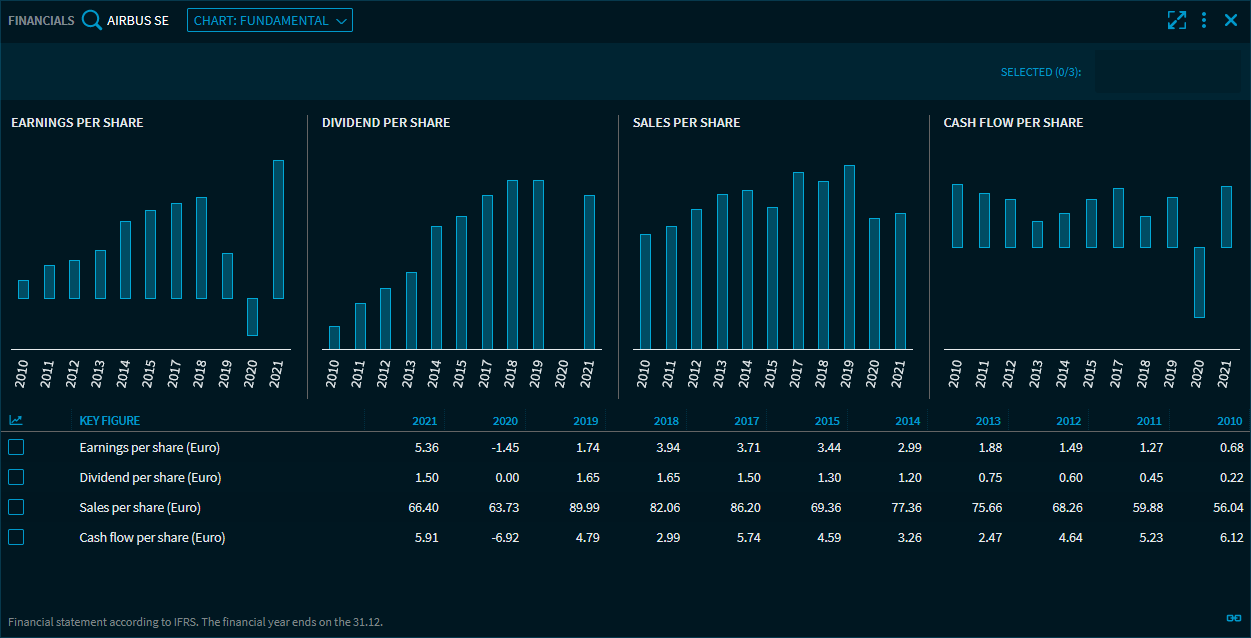The image size is (1251, 638).
Task: Expand the widget to full screen
Action: pos(1176,20)
